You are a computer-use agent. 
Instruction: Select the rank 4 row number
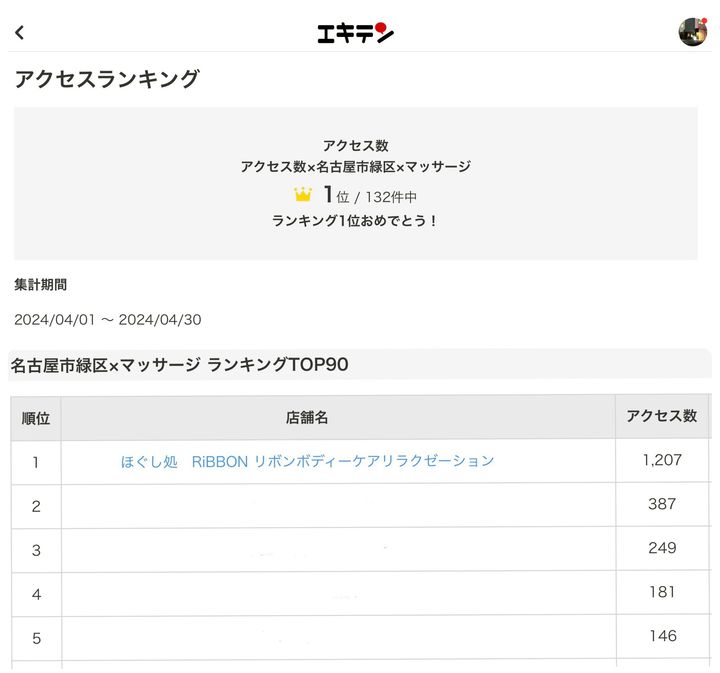point(36,594)
